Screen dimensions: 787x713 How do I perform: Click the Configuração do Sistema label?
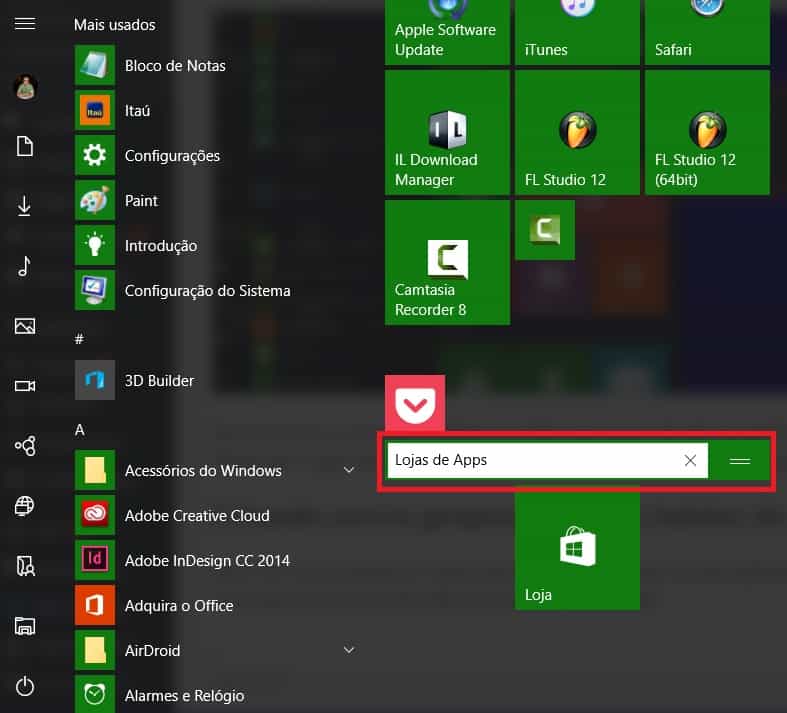click(207, 291)
